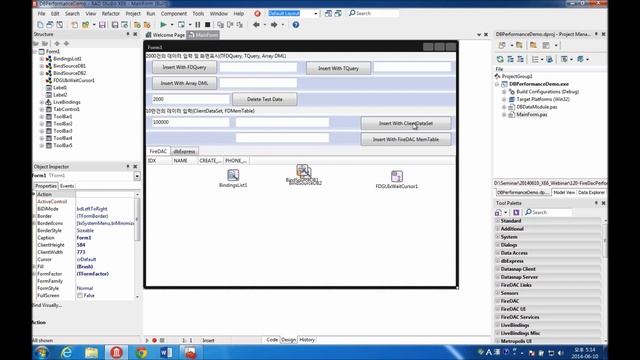640x360 pixels.
Task: Expand the LiveBindings node in Structure tree
Action: pyautogui.click(x=42, y=102)
